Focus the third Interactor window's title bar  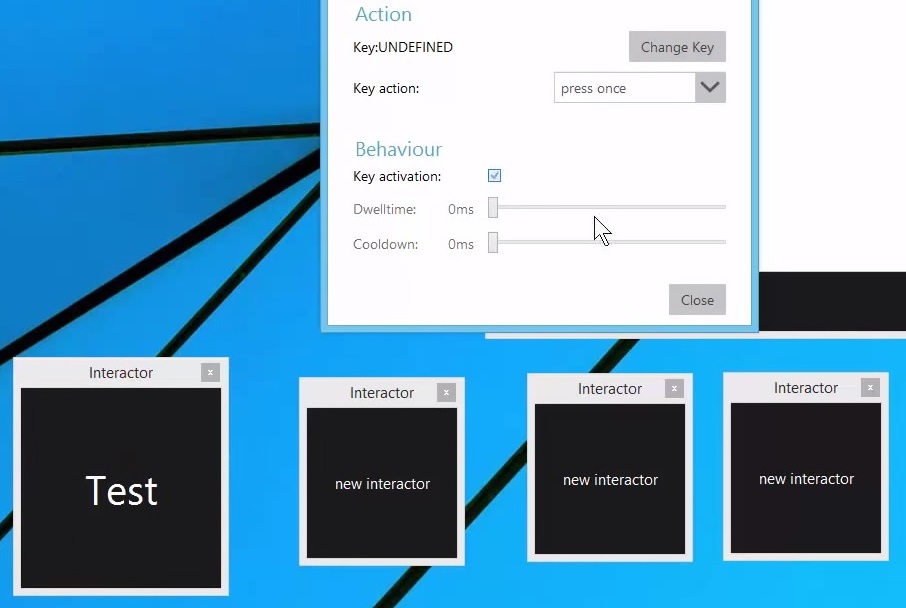pyautogui.click(x=609, y=389)
